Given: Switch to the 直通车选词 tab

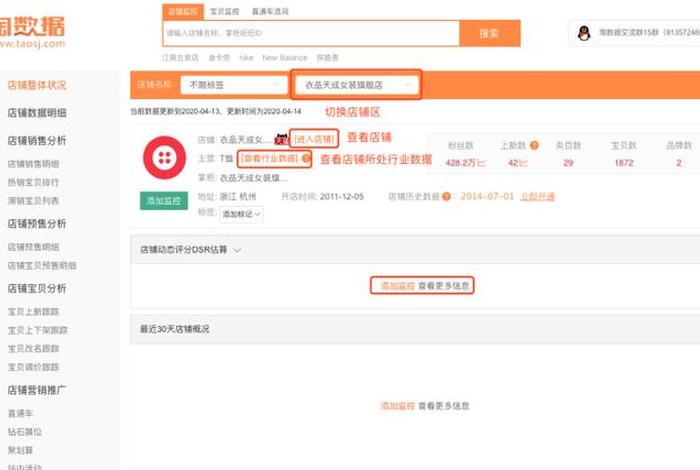Looking at the screenshot, I should click(269, 11).
